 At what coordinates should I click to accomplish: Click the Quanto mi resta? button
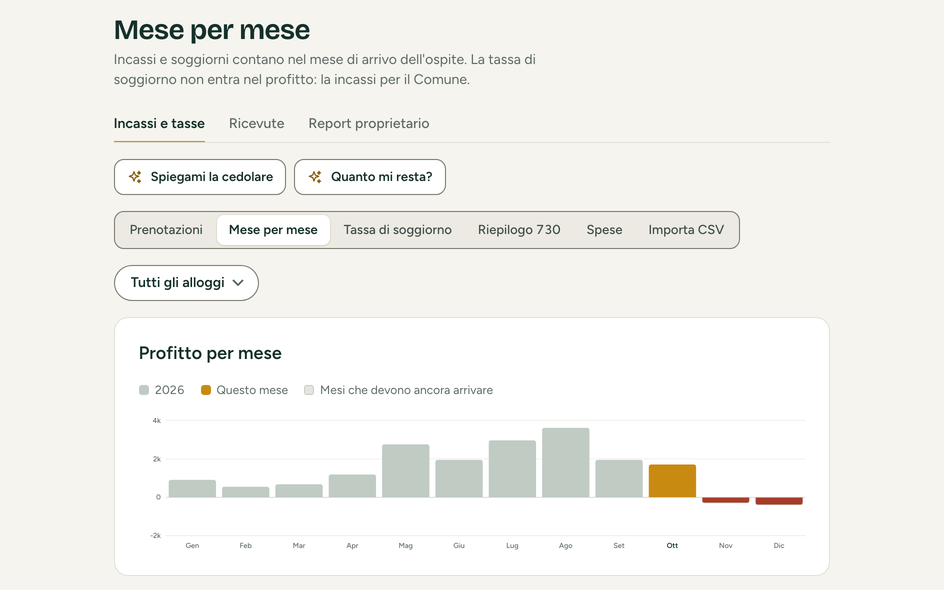(370, 177)
